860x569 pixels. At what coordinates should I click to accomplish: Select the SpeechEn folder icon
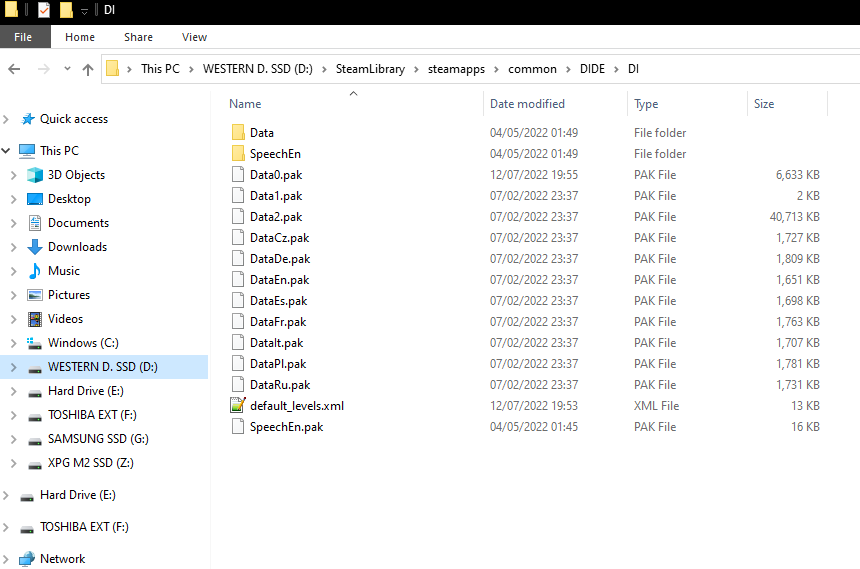coord(238,153)
